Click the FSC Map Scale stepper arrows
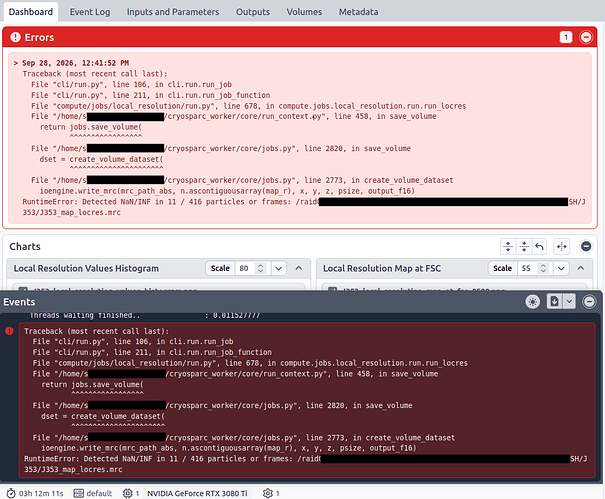 click(543, 268)
